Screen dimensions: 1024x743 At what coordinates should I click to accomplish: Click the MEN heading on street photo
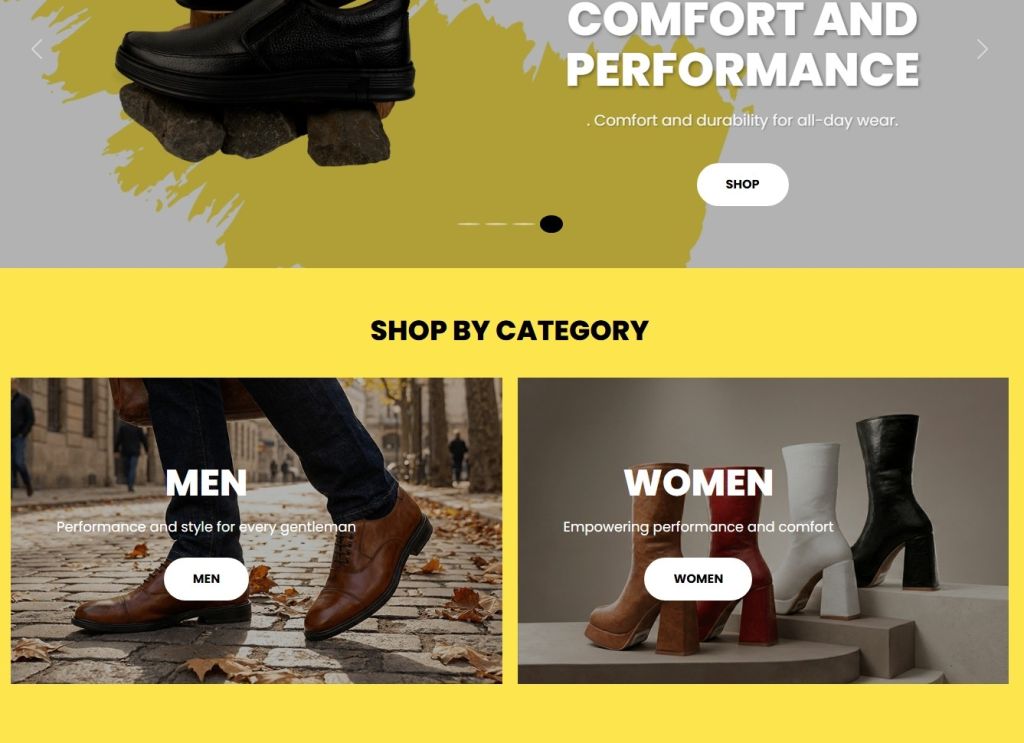click(206, 483)
